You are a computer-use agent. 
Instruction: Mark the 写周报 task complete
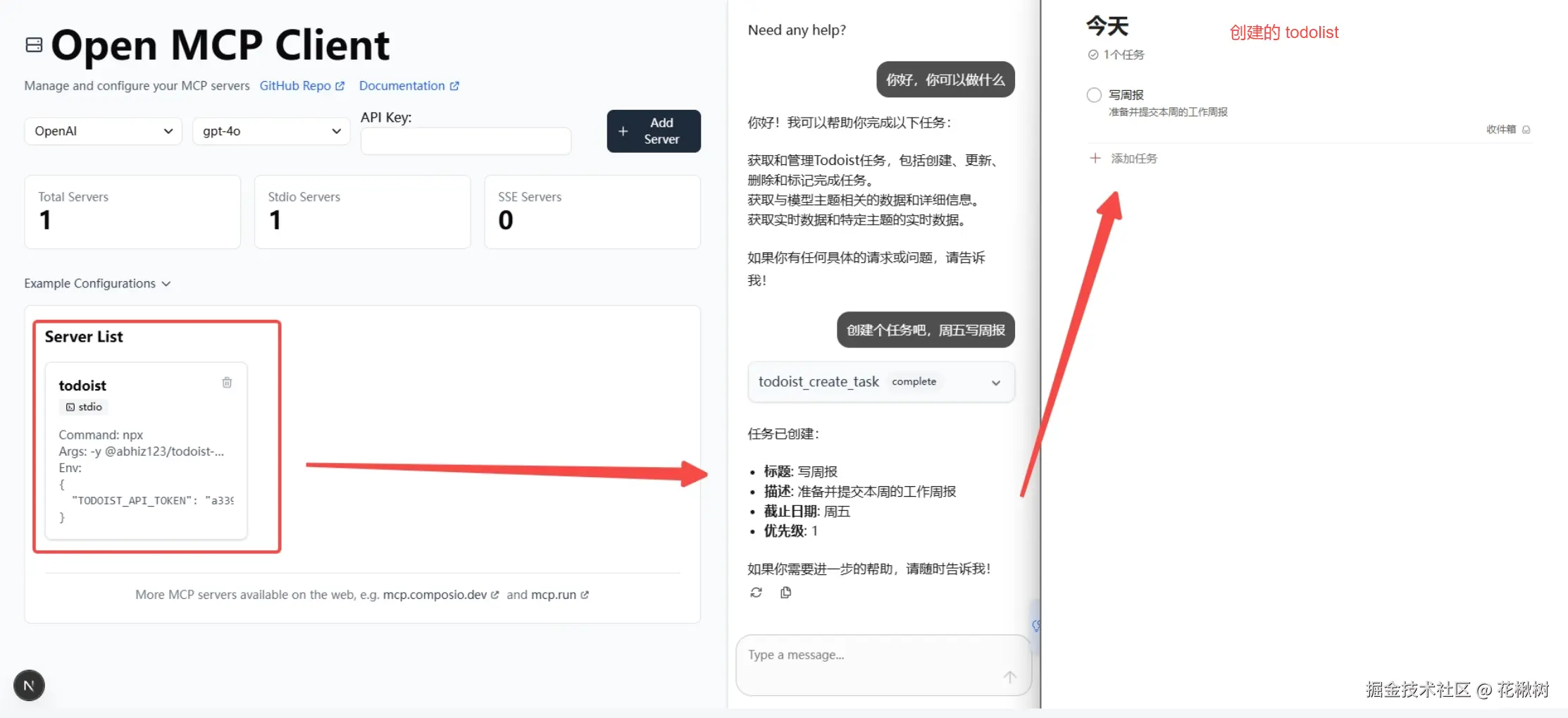pos(1094,95)
